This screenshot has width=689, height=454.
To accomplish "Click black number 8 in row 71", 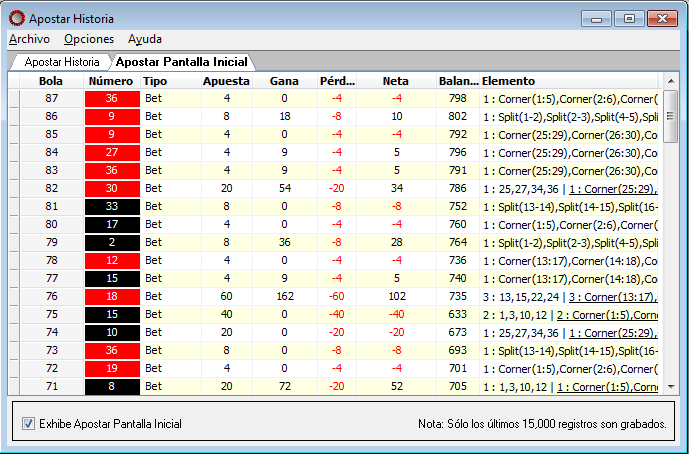I will click(112, 386).
